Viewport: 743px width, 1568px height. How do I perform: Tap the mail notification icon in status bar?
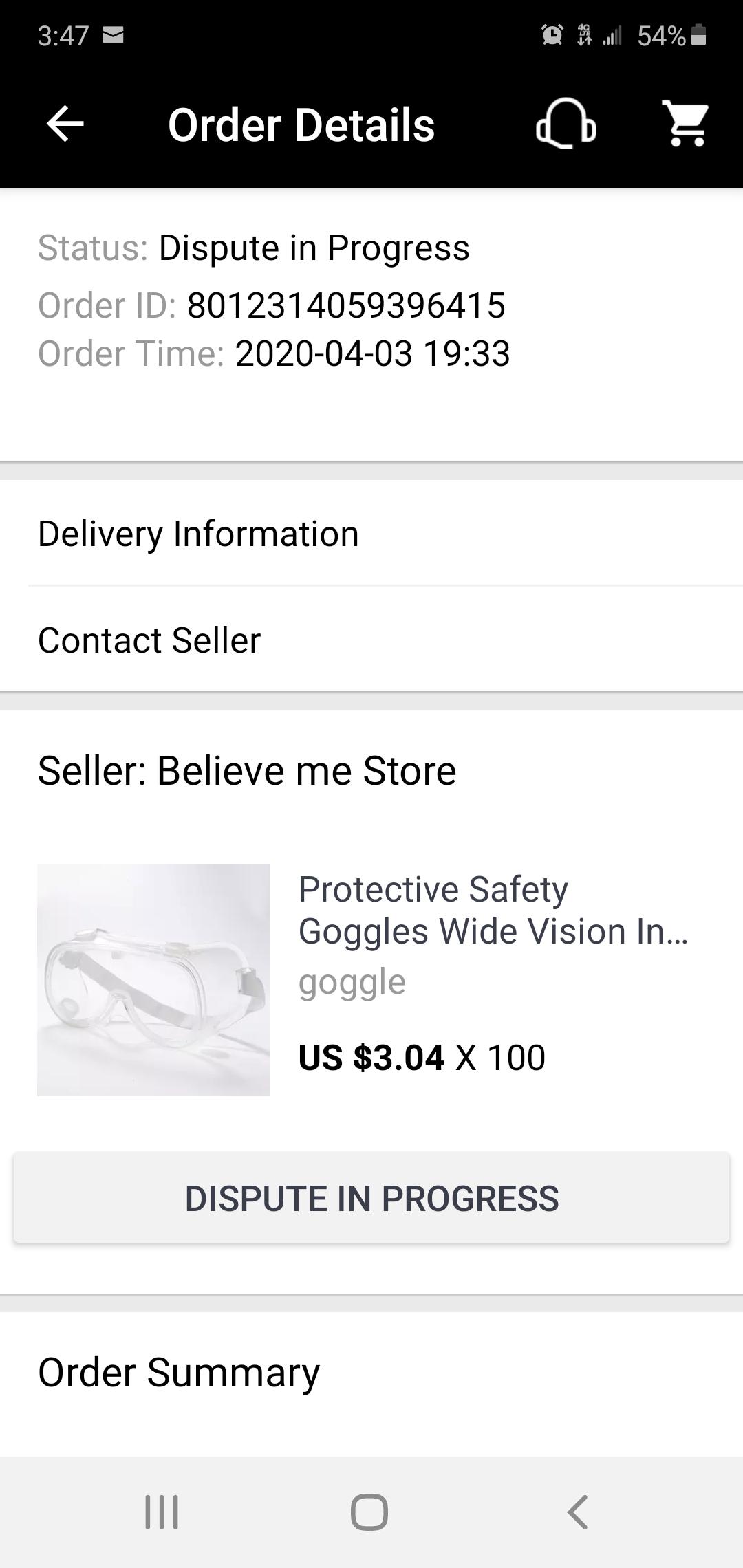click(x=113, y=35)
